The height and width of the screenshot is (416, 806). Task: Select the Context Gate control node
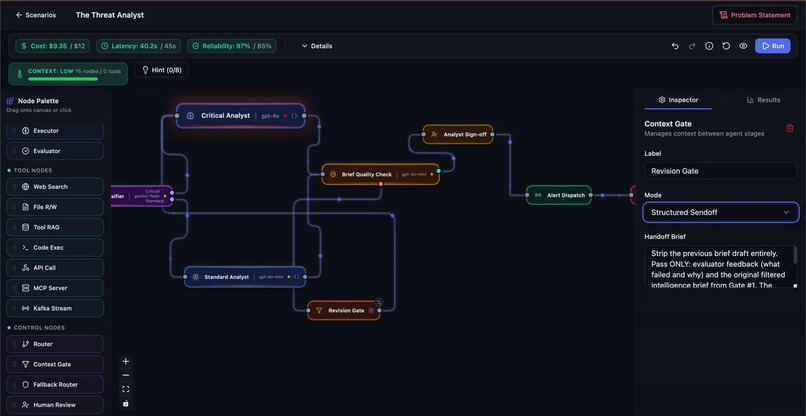55,364
